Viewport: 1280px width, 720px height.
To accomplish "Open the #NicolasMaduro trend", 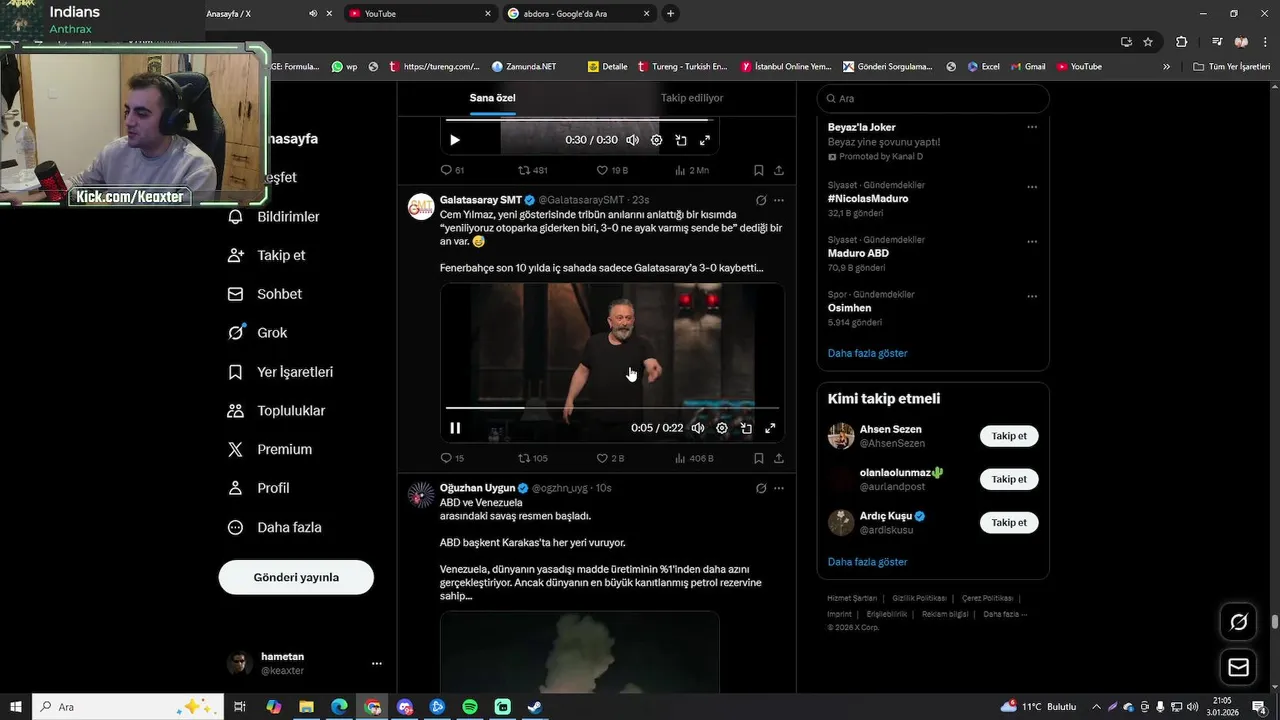I will click(868, 198).
